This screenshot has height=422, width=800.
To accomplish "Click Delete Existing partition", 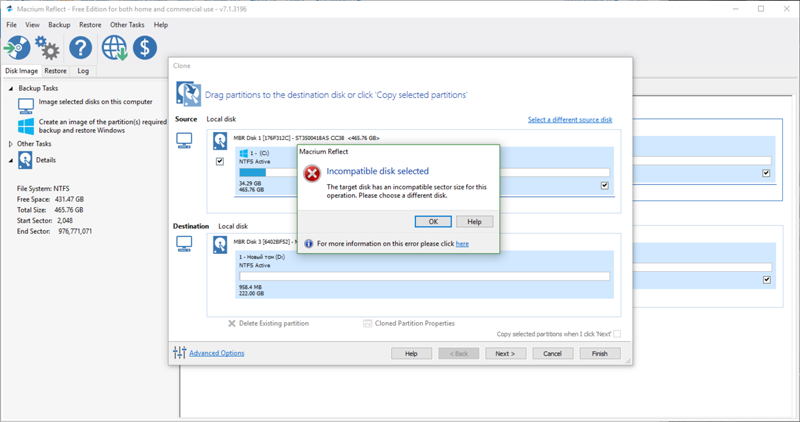I will point(268,324).
